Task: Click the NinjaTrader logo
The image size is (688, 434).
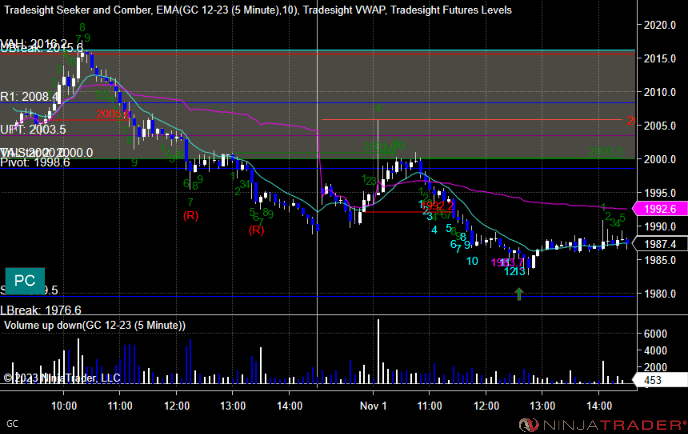Action: [x=603, y=424]
